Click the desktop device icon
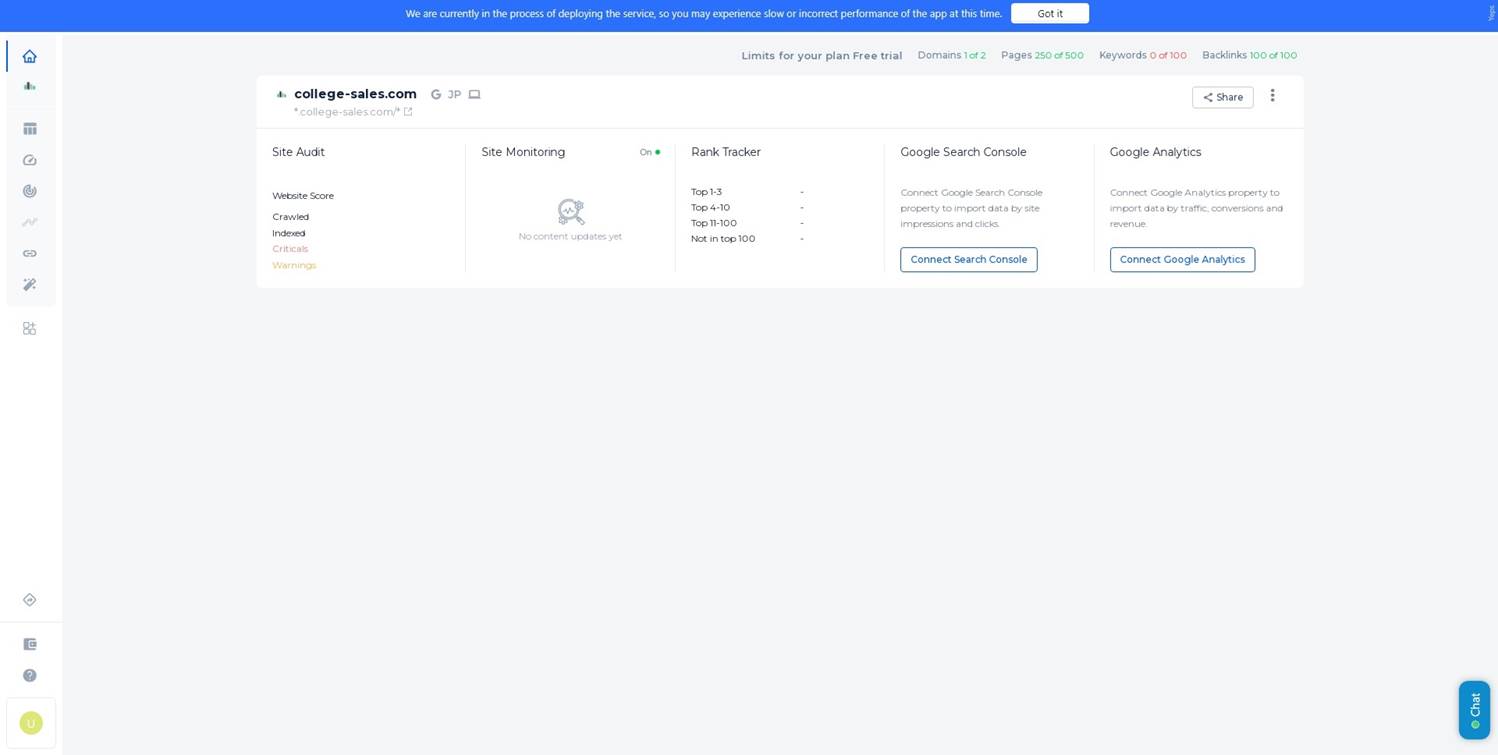The width and height of the screenshot is (1498, 755). click(x=474, y=94)
